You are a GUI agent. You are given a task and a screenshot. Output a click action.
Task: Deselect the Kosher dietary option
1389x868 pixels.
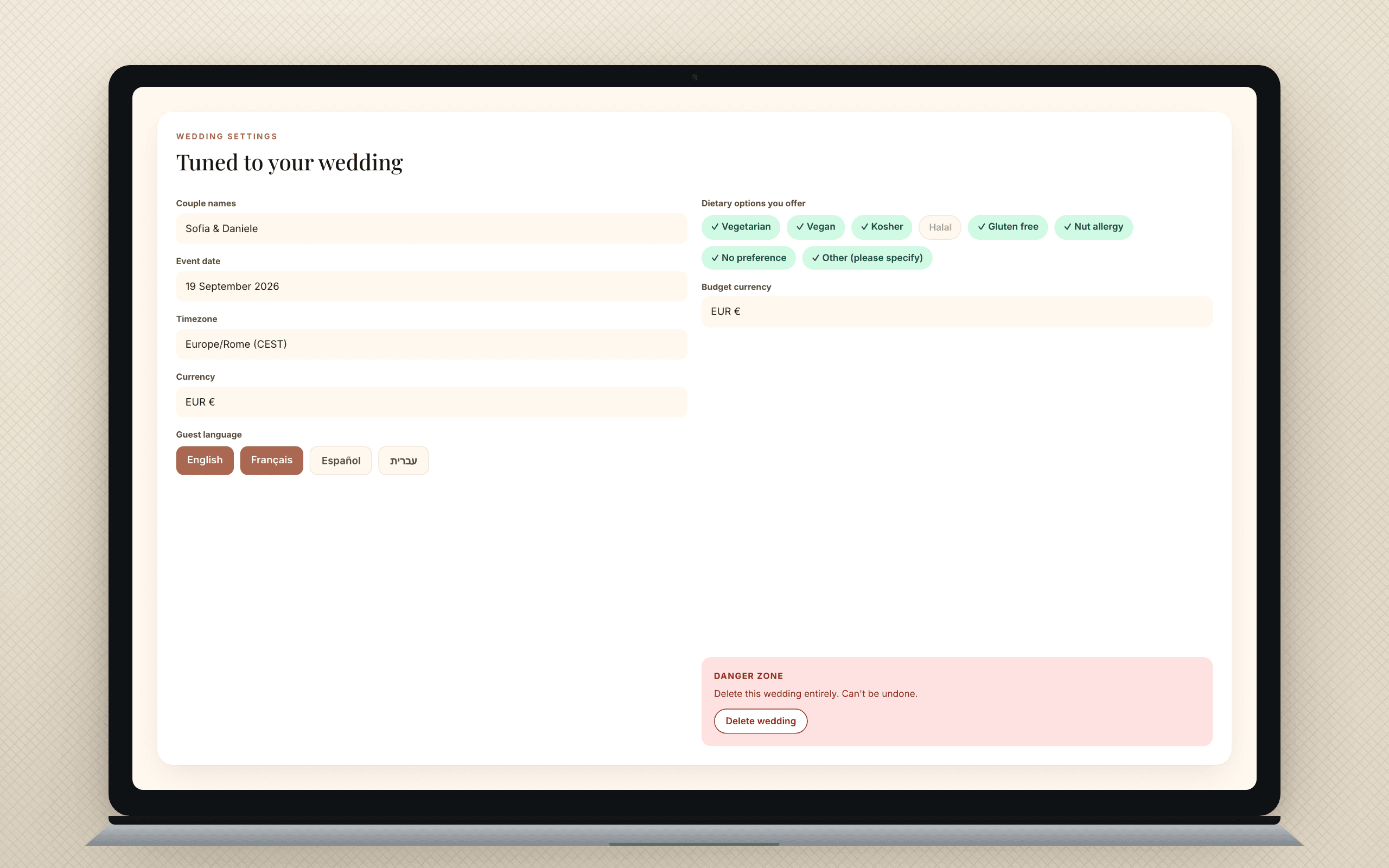tap(881, 227)
